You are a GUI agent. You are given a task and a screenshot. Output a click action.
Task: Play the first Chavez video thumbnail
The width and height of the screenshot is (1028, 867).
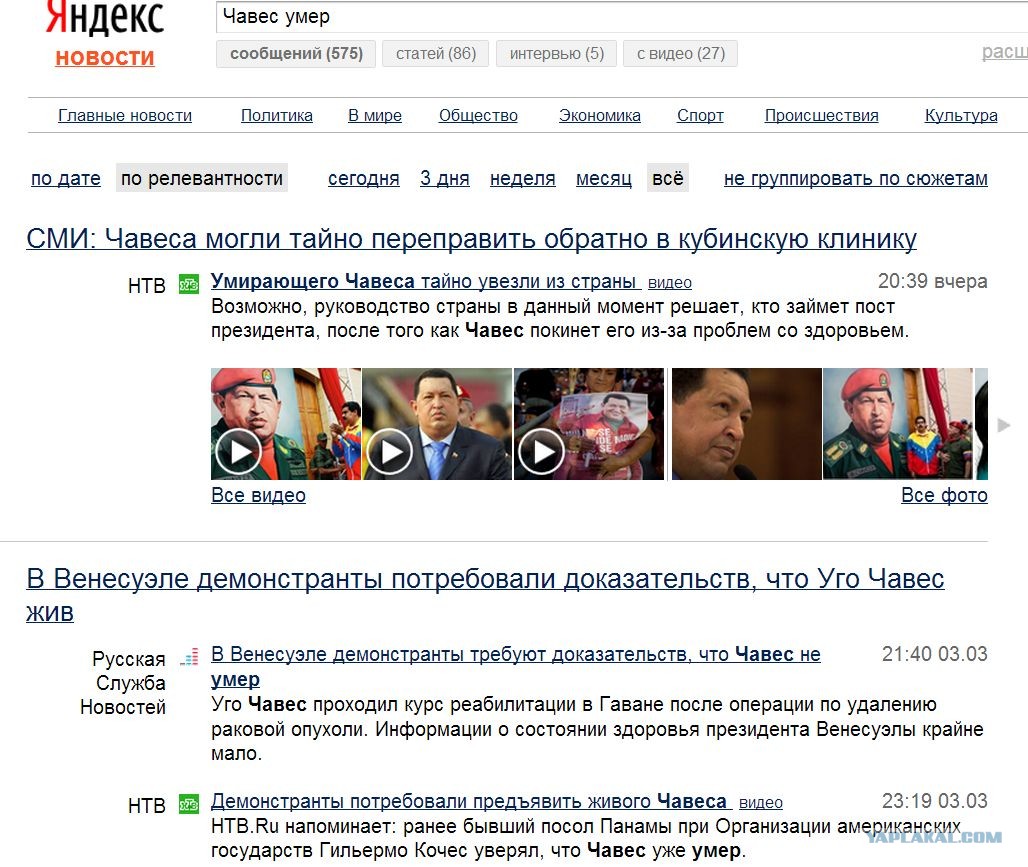click(285, 424)
